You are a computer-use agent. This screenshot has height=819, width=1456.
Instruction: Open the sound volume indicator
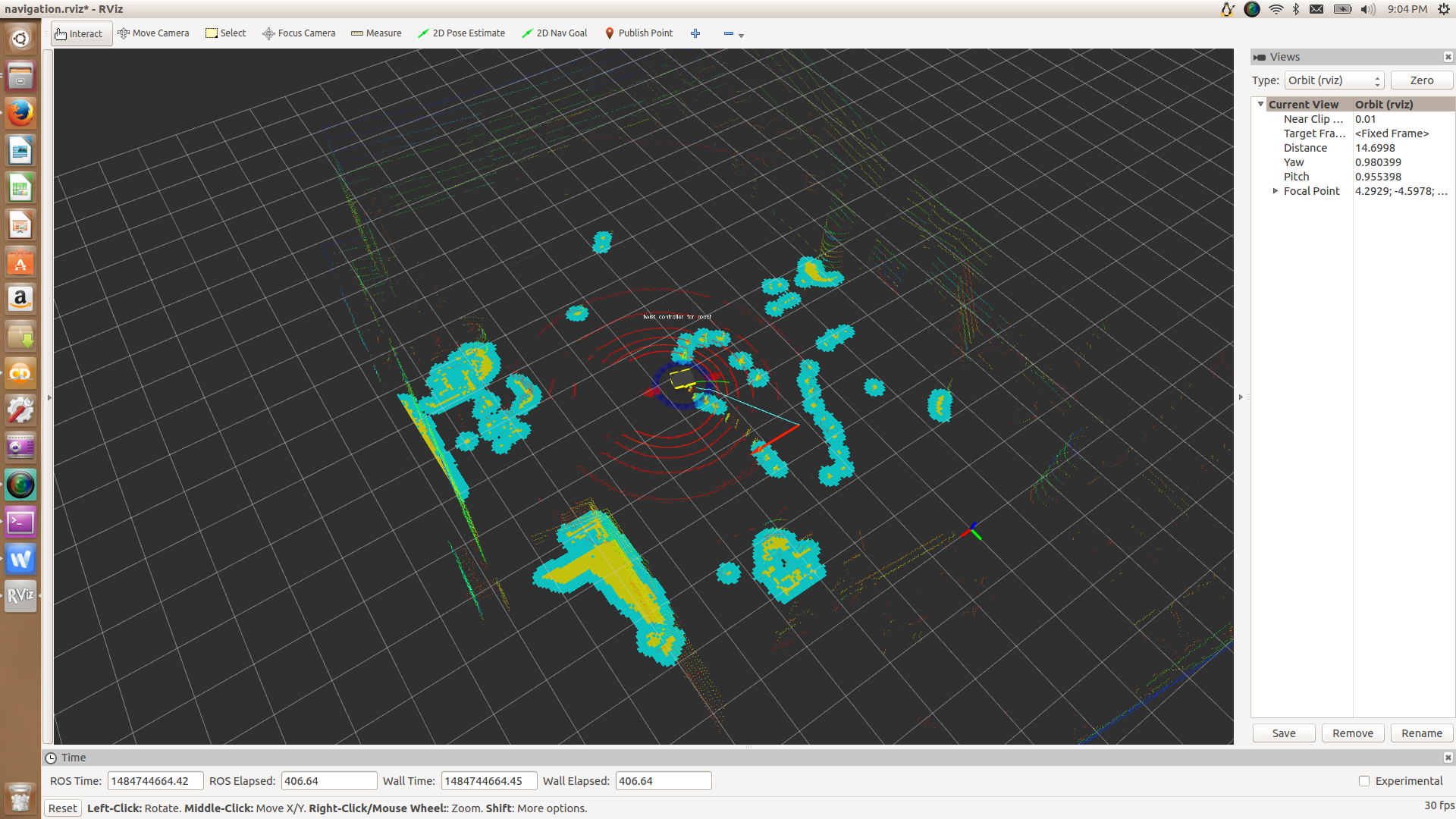(x=1368, y=9)
